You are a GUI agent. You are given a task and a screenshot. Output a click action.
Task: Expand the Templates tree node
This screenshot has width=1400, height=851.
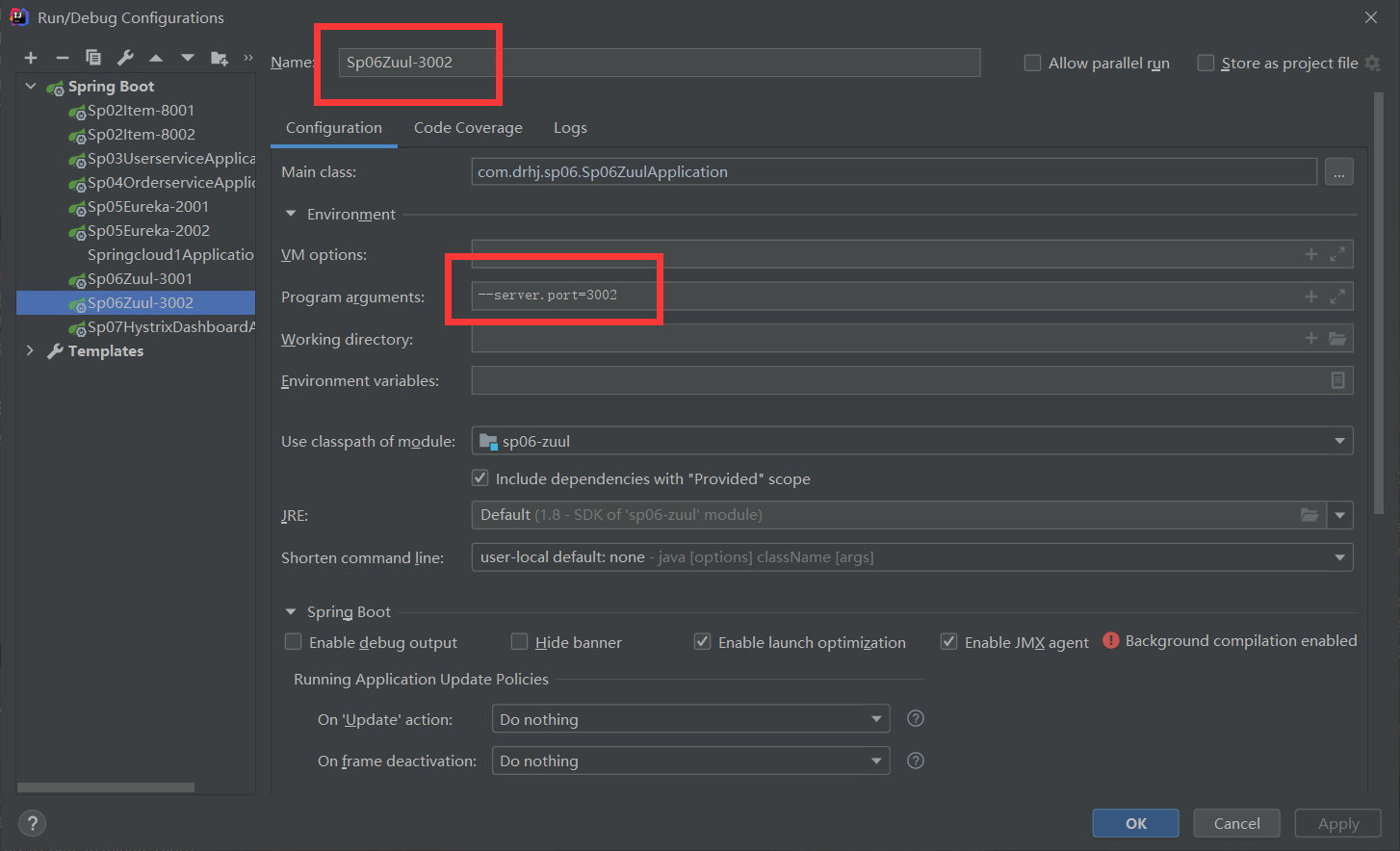[30, 350]
